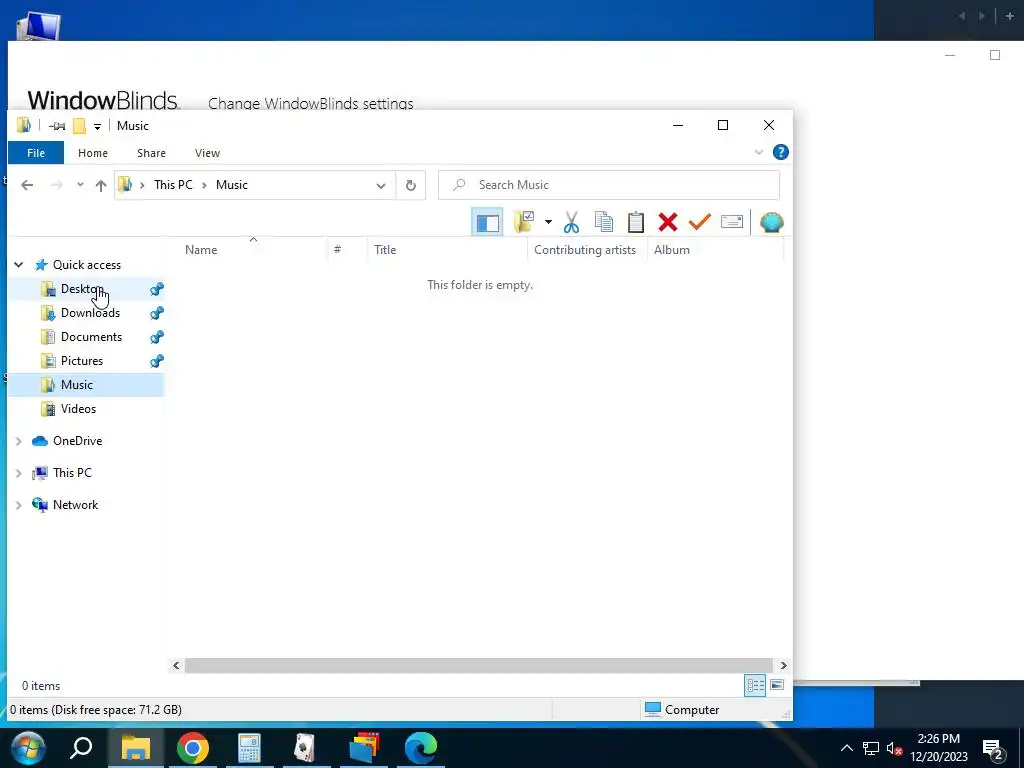
Task: Open Pictures in Quick access
Action: point(82,360)
